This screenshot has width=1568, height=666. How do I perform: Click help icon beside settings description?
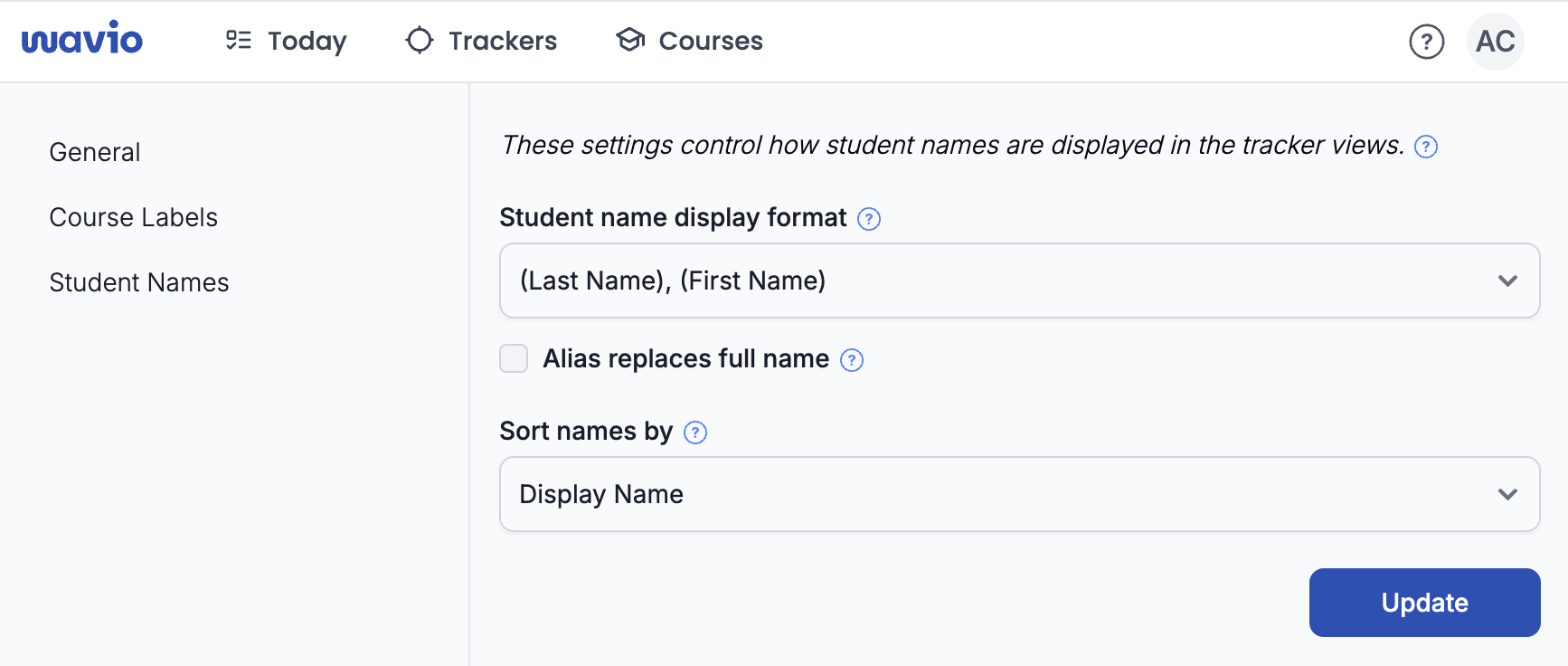pos(1426,147)
